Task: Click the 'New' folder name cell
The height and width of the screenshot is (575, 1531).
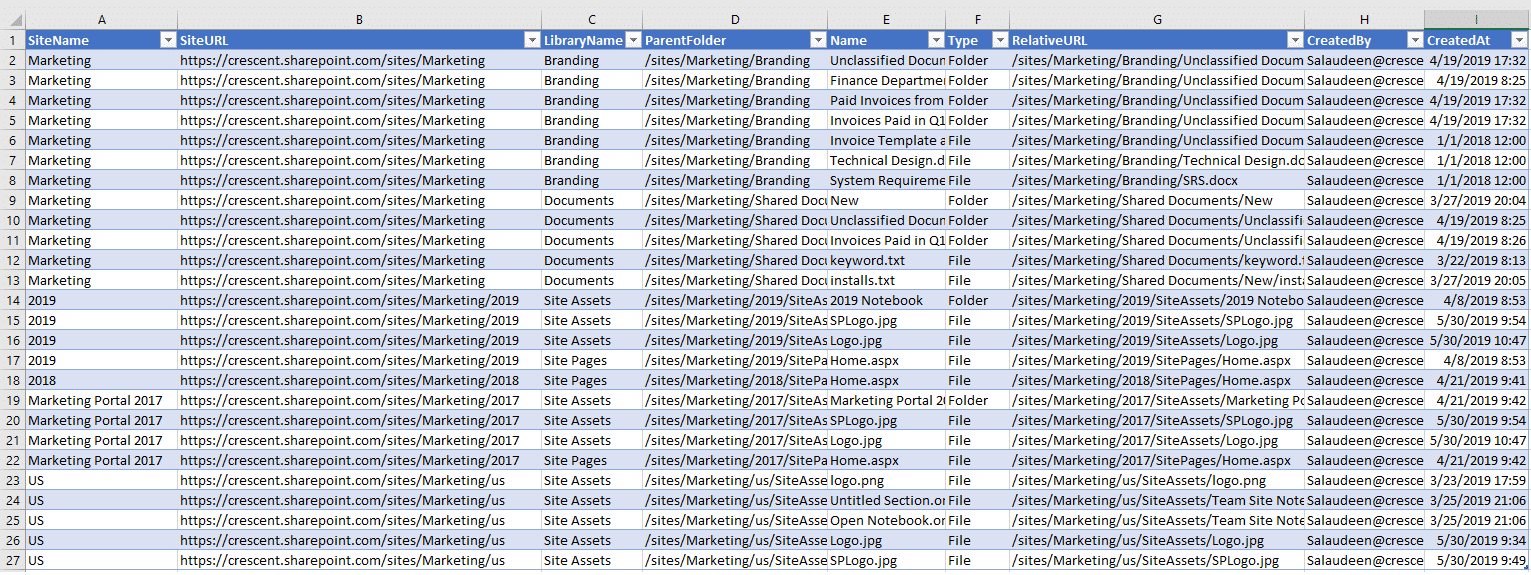Action: coord(886,200)
